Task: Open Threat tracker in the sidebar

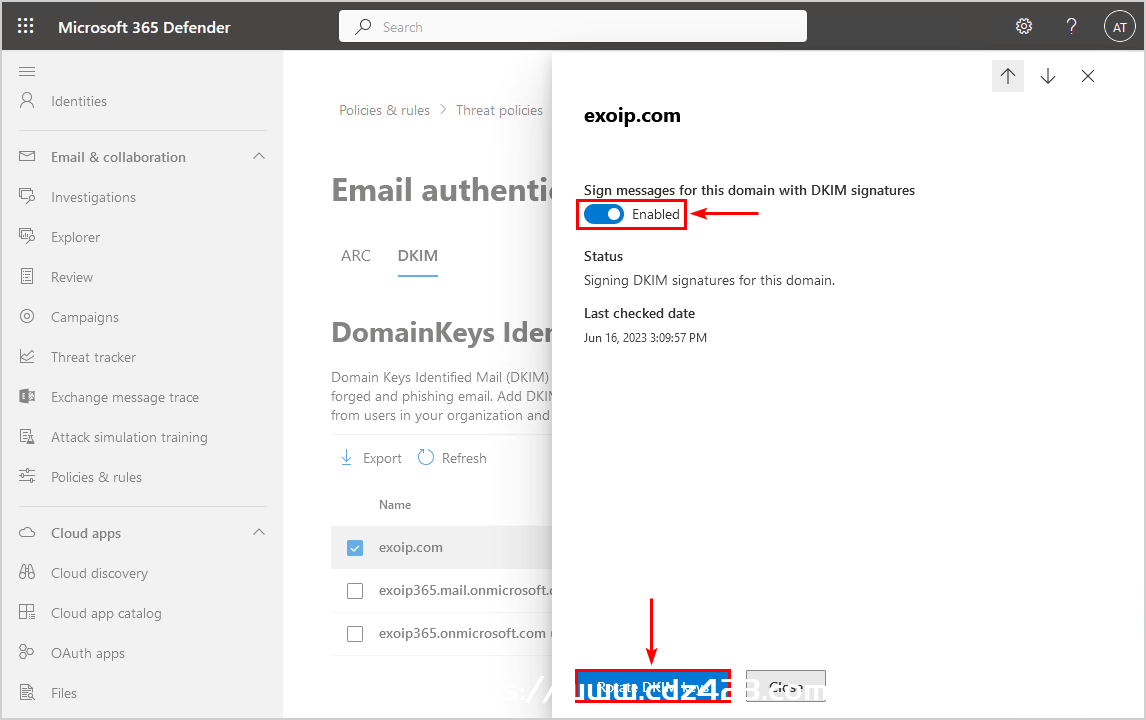Action: pyautogui.click(x=94, y=357)
